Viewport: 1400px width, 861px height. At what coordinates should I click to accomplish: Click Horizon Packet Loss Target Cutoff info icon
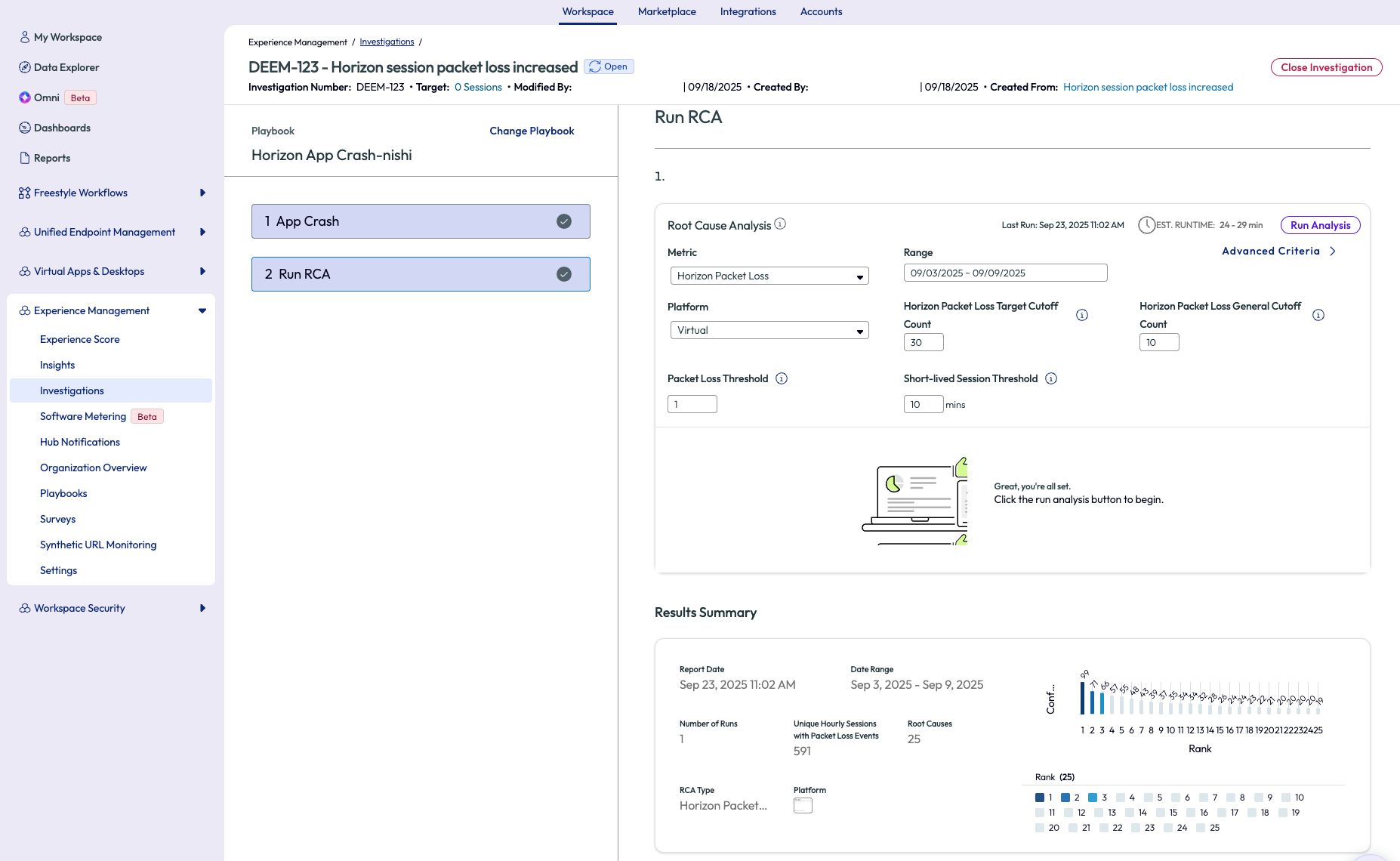click(x=1082, y=315)
